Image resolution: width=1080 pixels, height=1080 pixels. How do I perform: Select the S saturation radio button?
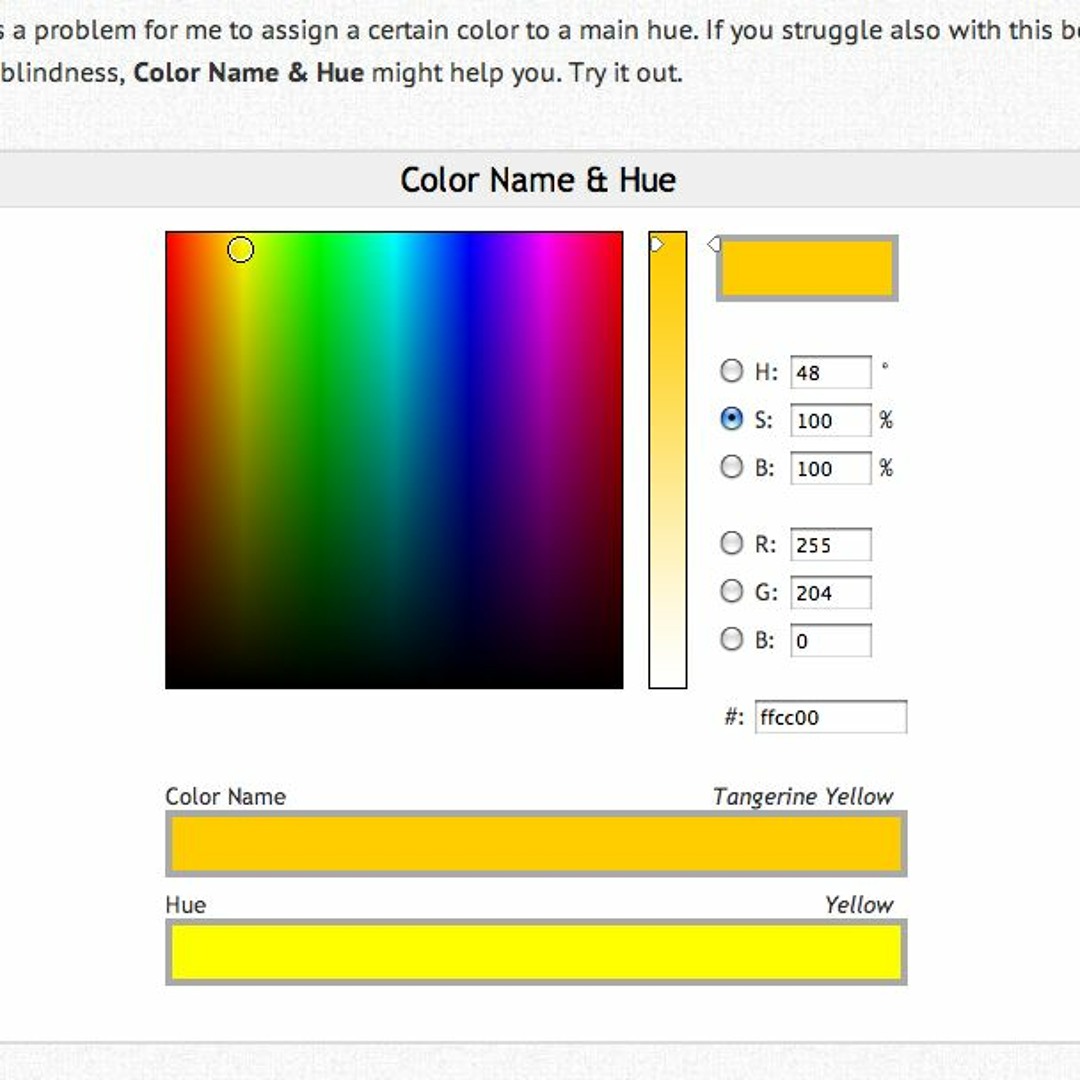(x=732, y=419)
